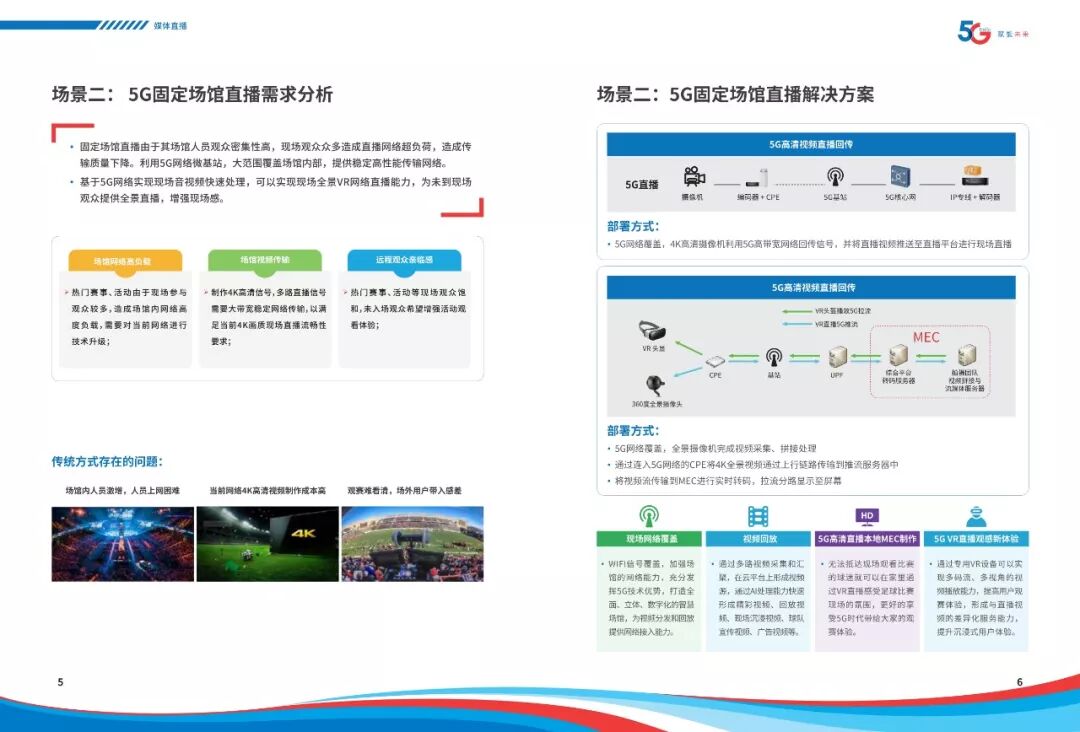Click the 部署方式 heading under VR diagram

click(633, 430)
